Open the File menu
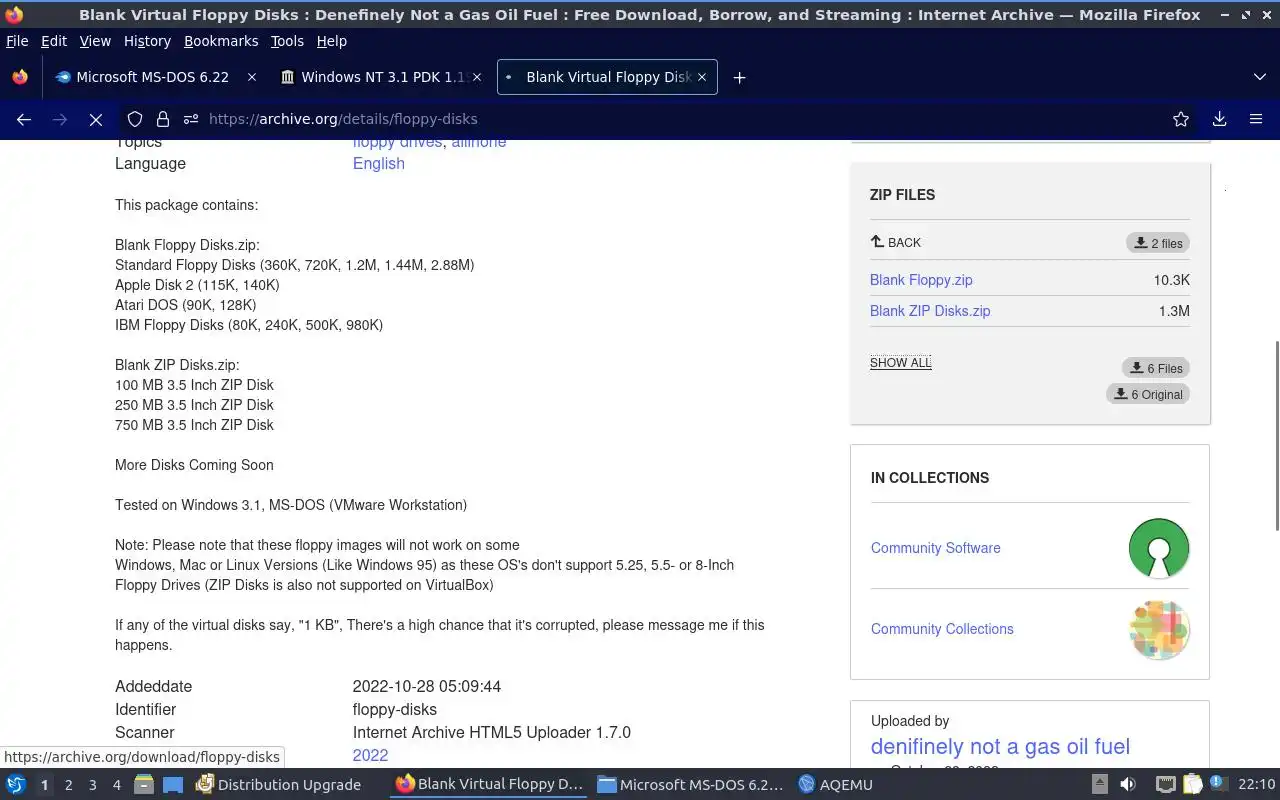The height and width of the screenshot is (800, 1280). coord(17,41)
